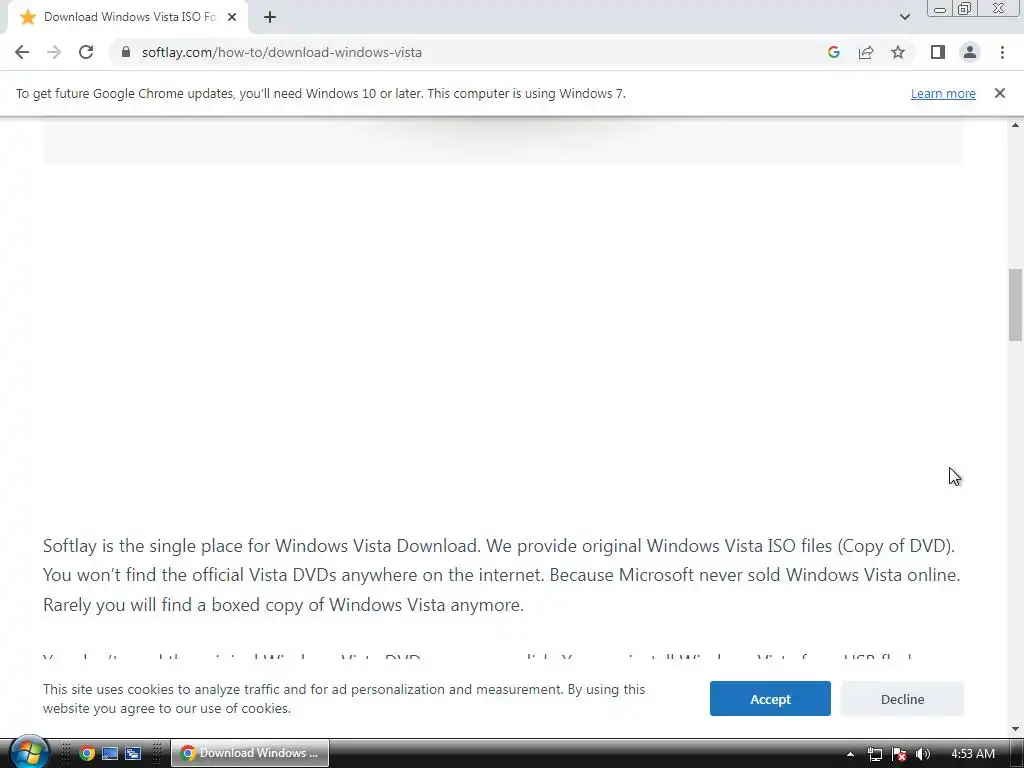Launch Chrome from quick launch bar

[86, 753]
